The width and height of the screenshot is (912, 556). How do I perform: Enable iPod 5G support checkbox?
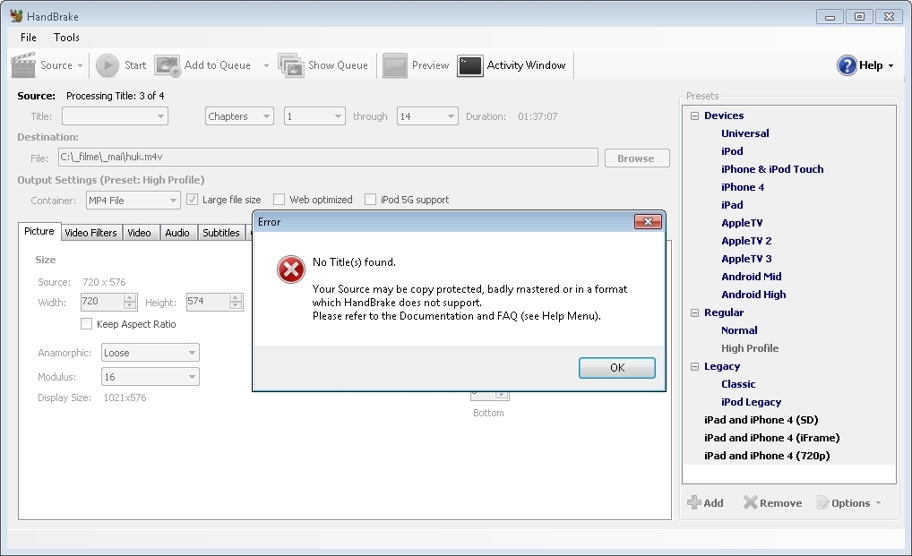point(370,199)
